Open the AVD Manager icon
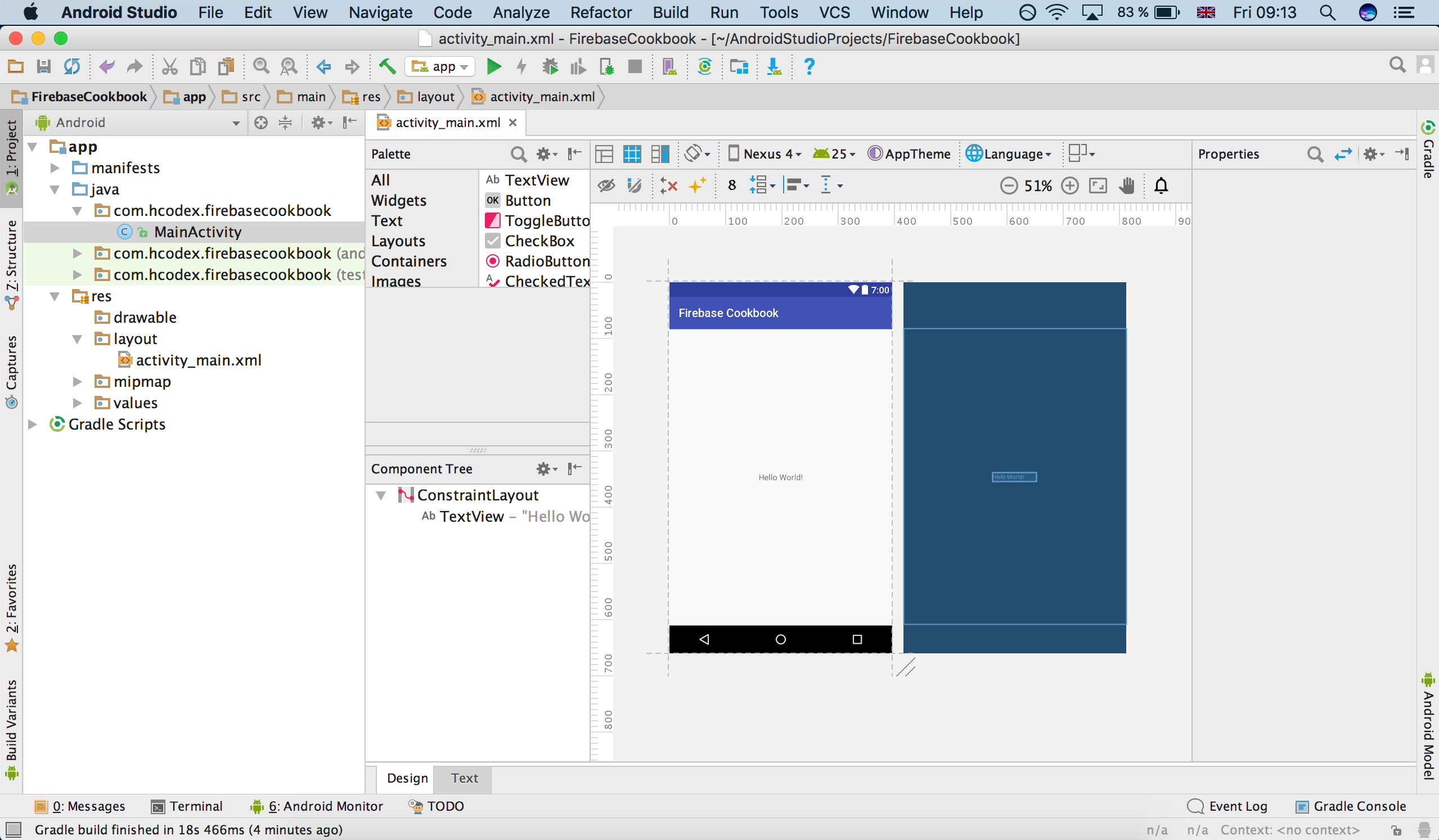Viewport: 1439px width, 840px height. pyautogui.click(x=669, y=67)
